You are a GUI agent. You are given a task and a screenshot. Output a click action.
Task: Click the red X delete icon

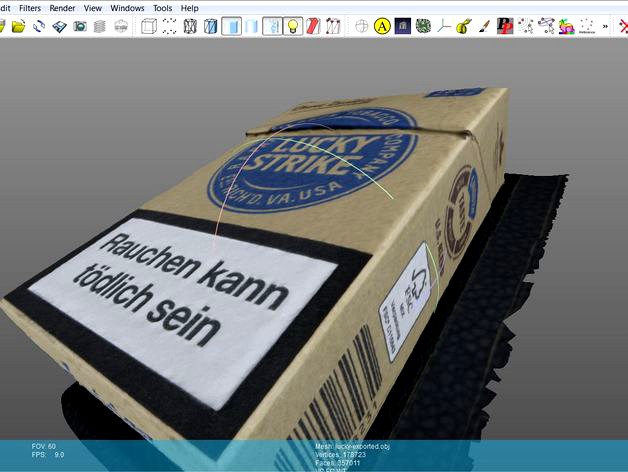tap(623, 26)
